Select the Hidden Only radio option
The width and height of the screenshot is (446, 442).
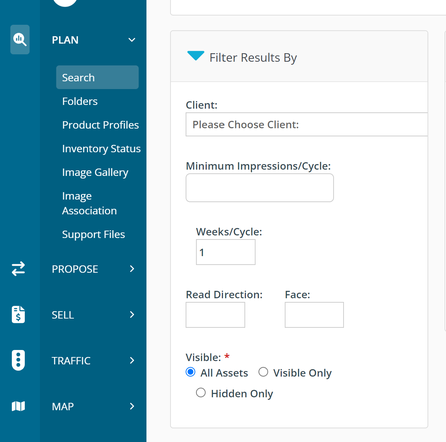(201, 393)
